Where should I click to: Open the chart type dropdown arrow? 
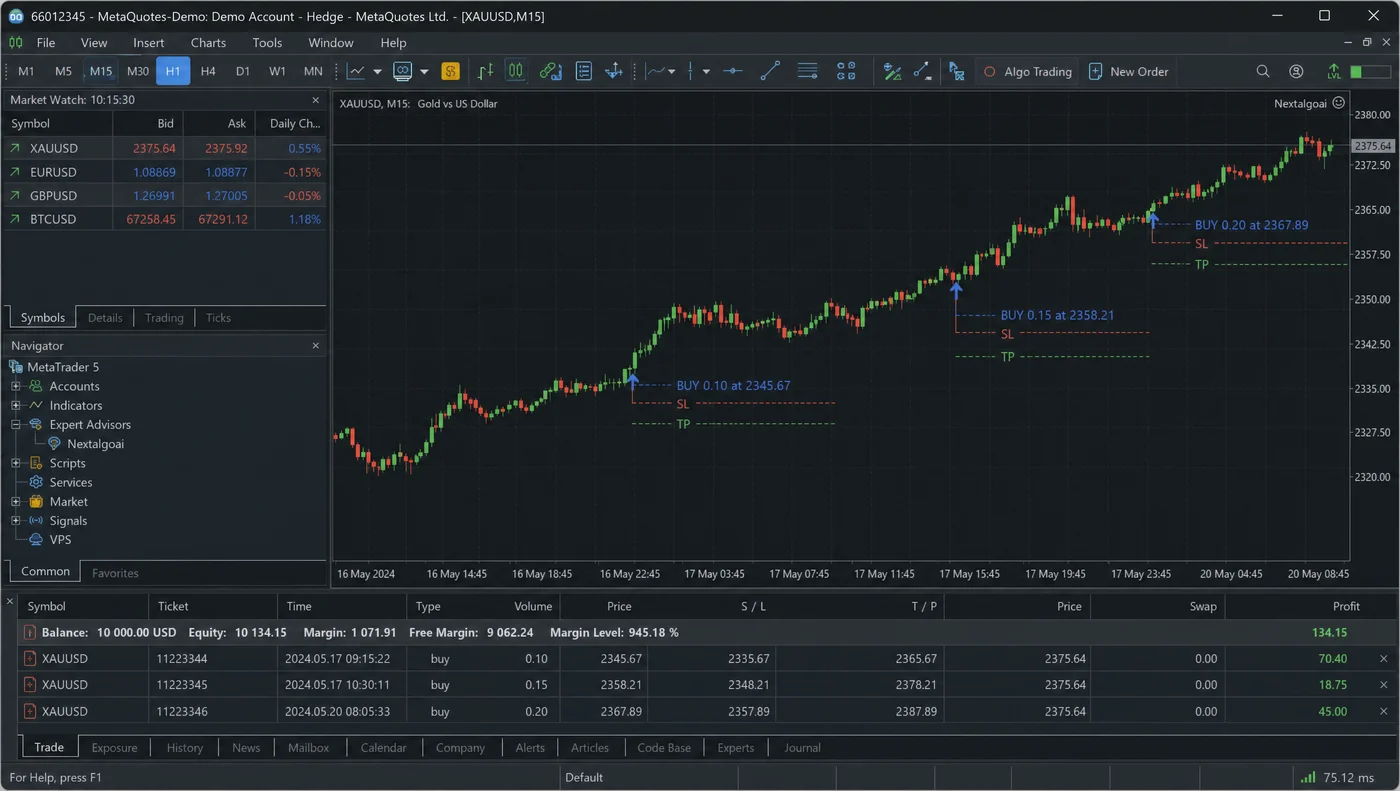(377, 72)
